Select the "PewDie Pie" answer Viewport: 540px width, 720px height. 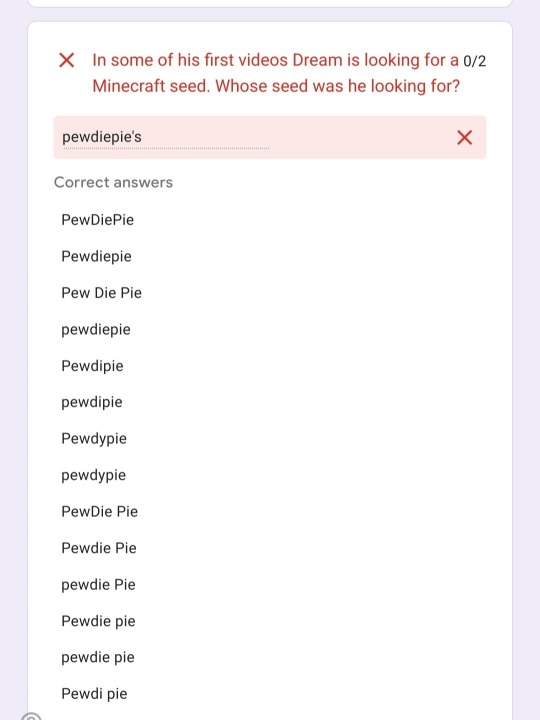point(100,511)
